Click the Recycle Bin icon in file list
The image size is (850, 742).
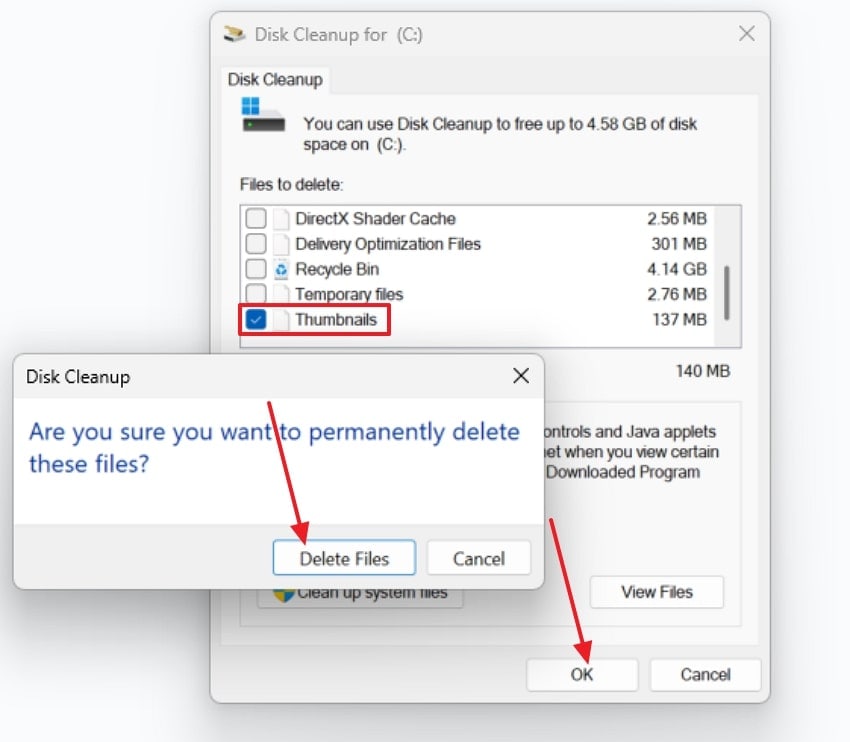click(281, 269)
